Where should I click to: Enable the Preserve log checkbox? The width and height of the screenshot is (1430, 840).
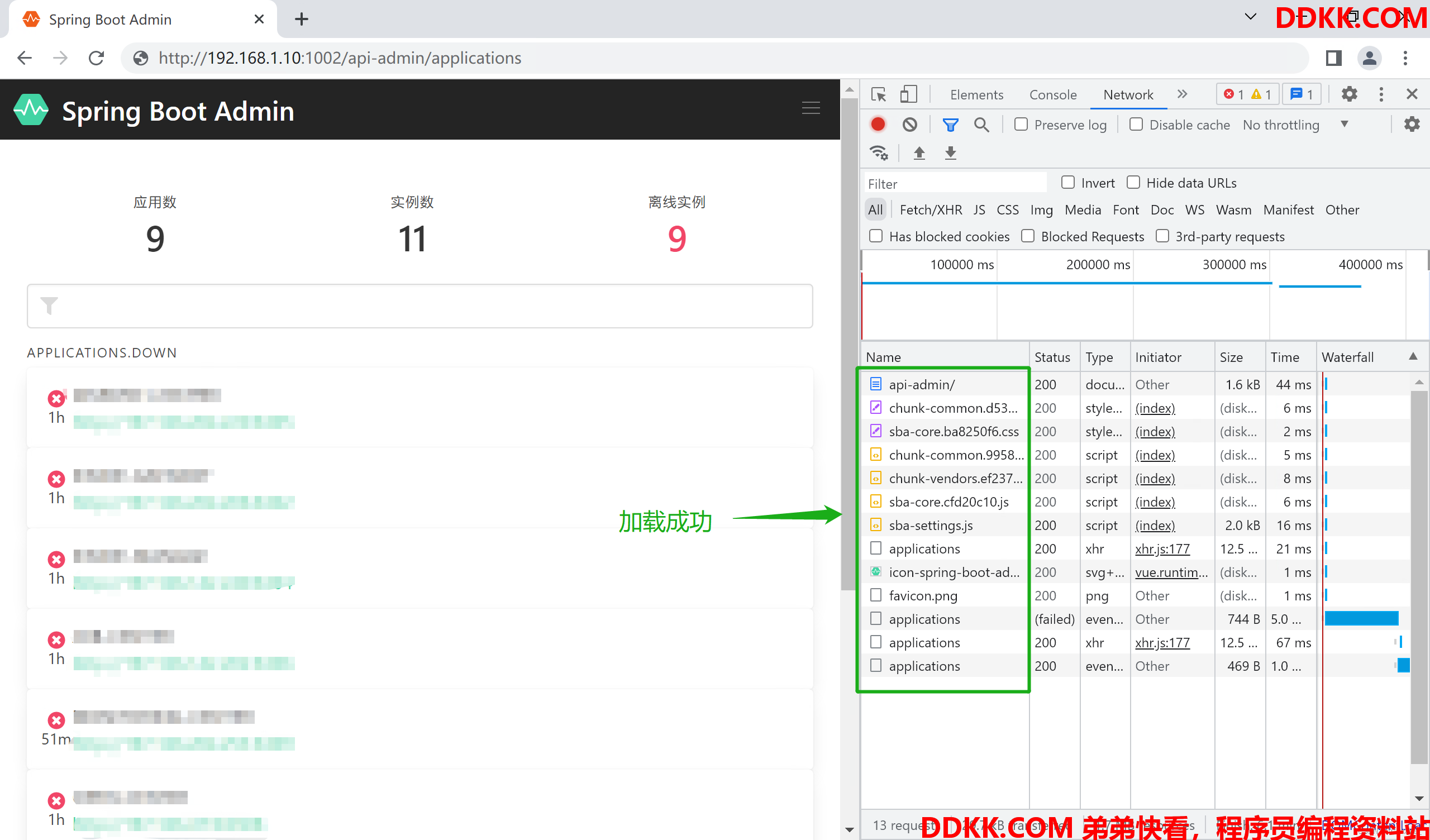click(1021, 125)
